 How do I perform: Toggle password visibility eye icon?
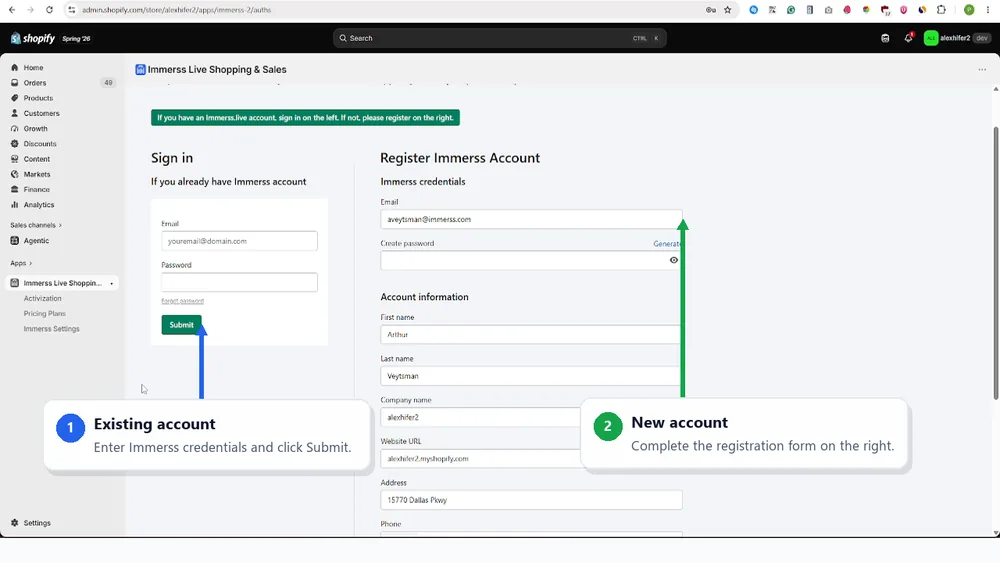673,260
